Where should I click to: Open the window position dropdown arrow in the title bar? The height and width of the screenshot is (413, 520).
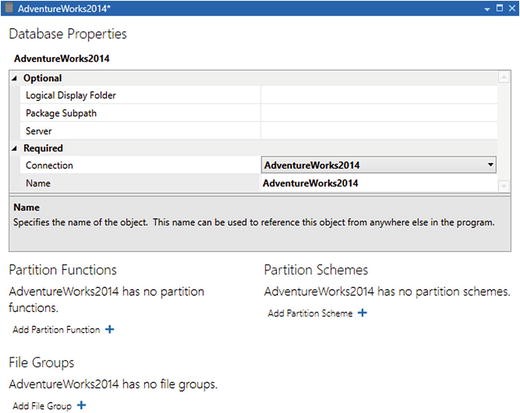pos(487,9)
